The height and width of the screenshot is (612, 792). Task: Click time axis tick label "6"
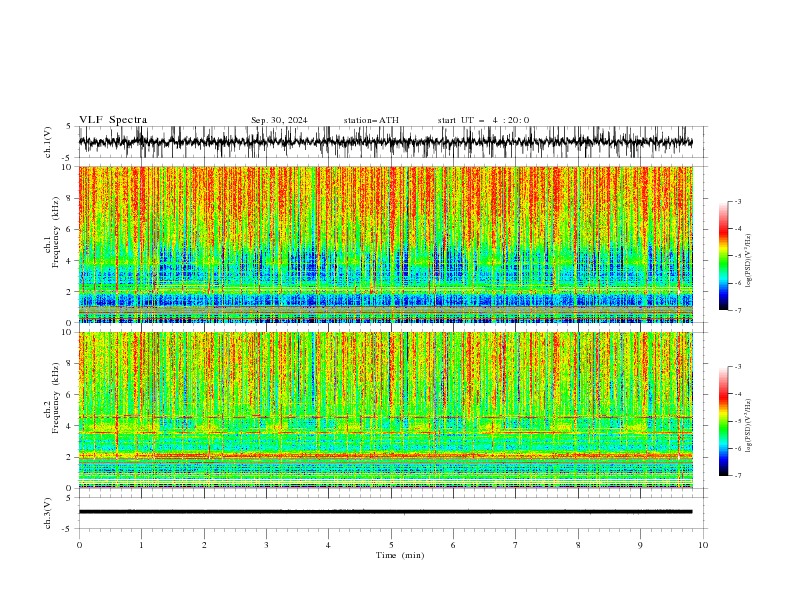pyautogui.click(x=453, y=545)
